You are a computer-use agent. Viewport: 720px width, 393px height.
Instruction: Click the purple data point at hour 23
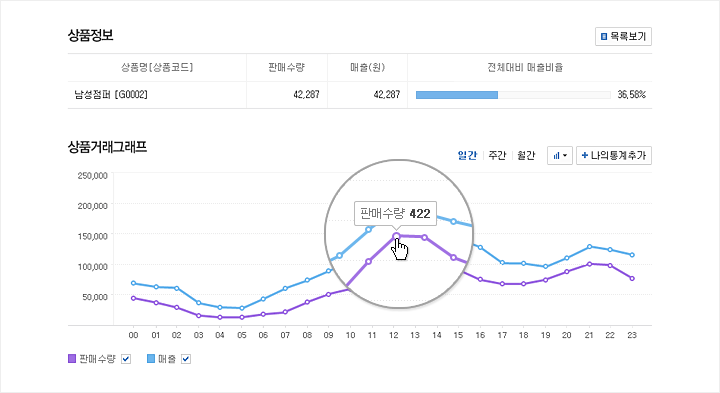[632, 278]
